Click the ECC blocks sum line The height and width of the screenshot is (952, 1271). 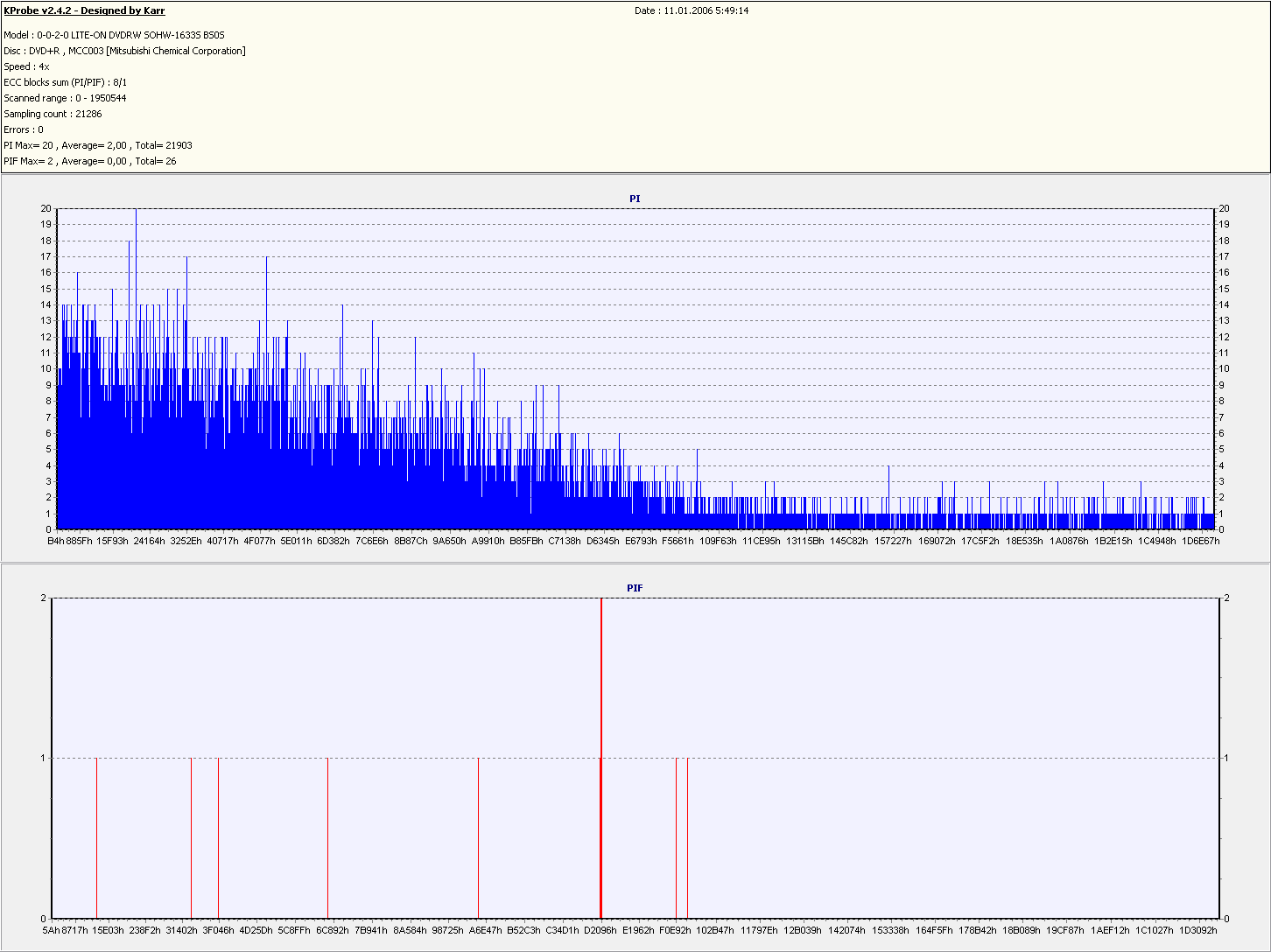click(65, 82)
